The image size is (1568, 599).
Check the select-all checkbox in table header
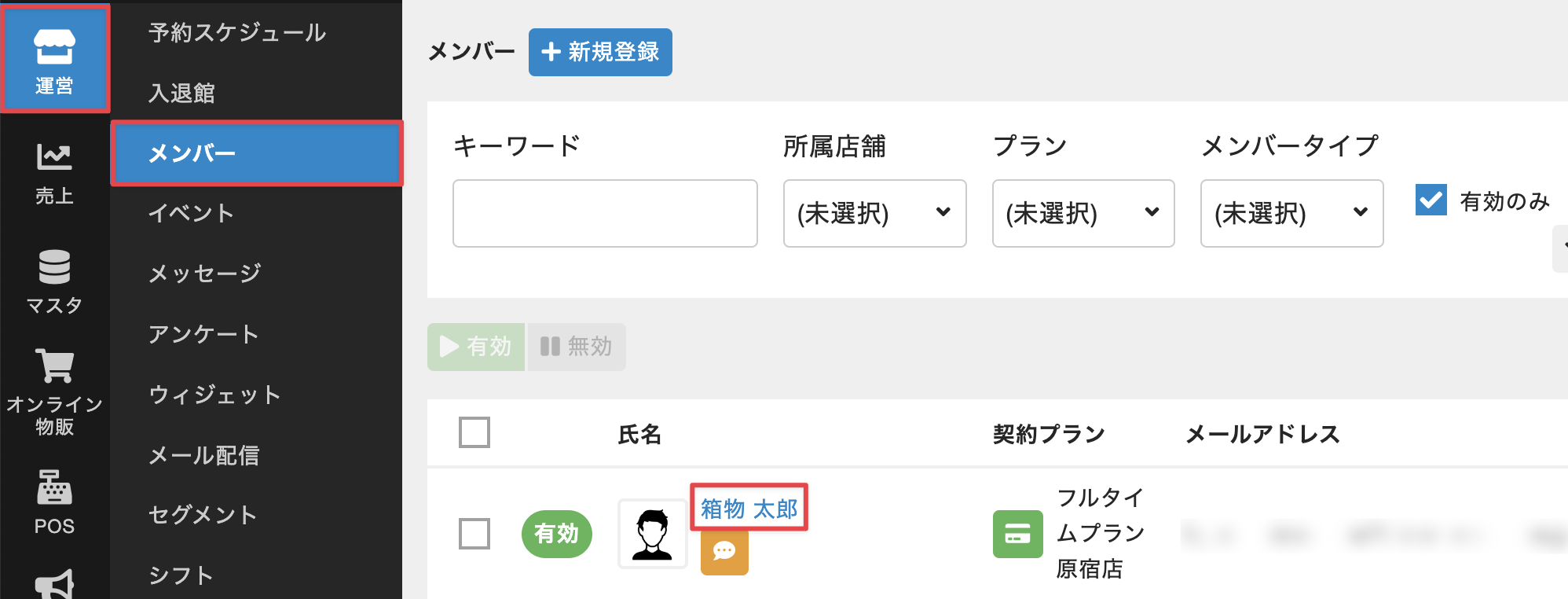click(x=474, y=432)
